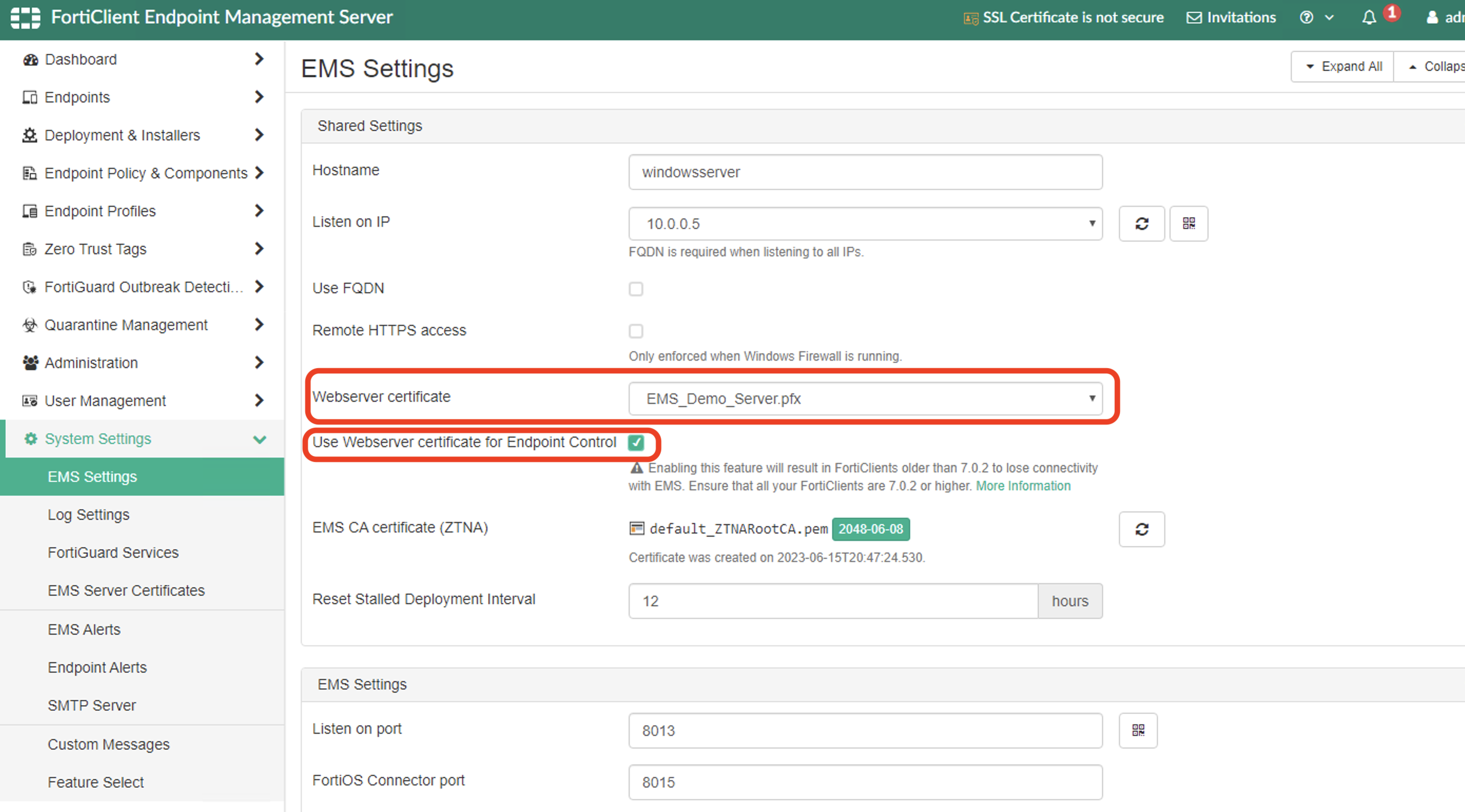Click the FortiClient logo icon in header
Viewport: 1465px width, 812px height.
tap(26, 17)
